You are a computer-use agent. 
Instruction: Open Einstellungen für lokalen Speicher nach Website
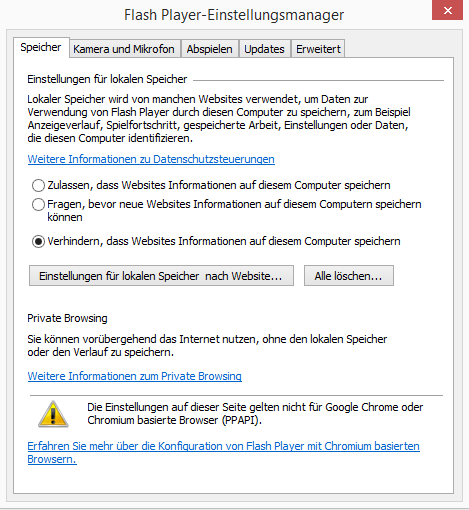point(161,276)
